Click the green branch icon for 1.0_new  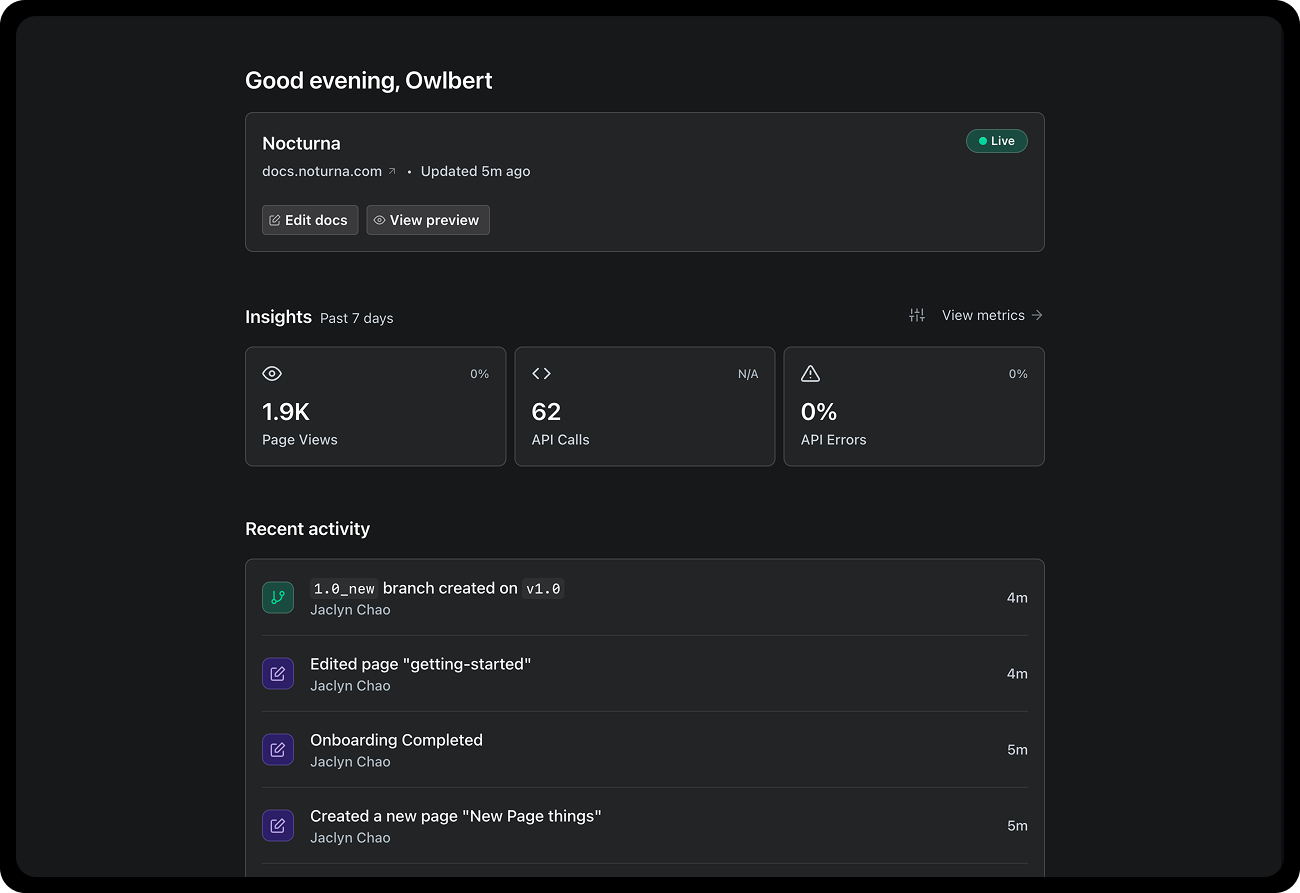(x=278, y=597)
